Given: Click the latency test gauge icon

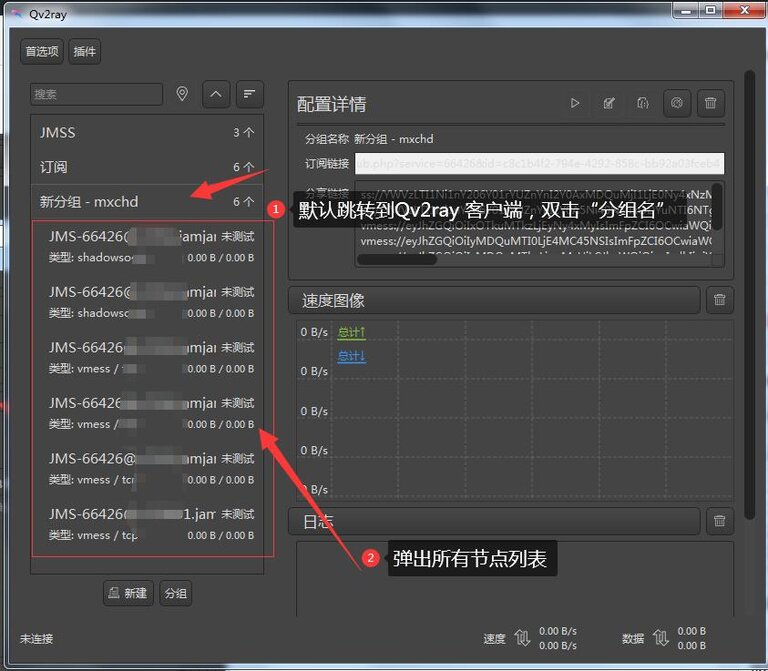Looking at the screenshot, I should [x=677, y=103].
